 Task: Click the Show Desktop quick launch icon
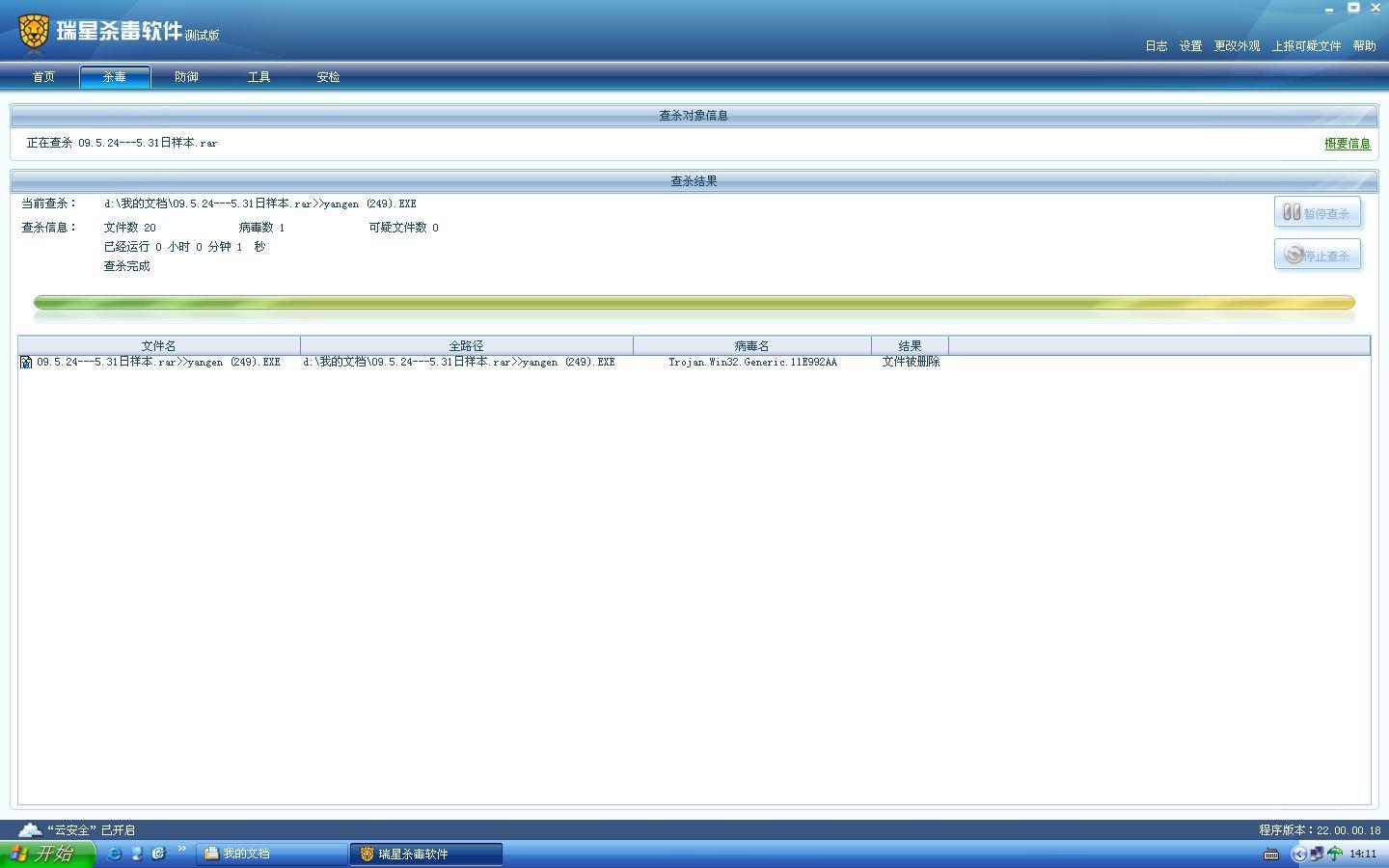pyautogui.click(x=137, y=854)
